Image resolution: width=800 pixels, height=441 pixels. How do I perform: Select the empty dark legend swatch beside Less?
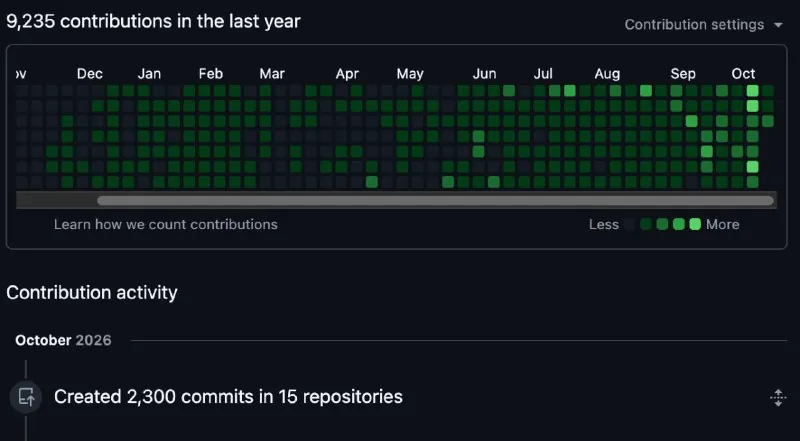click(630, 224)
